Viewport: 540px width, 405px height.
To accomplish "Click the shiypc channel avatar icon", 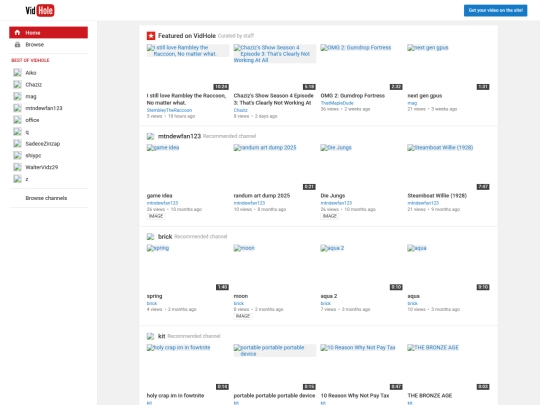I will pyautogui.click(x=17, y=155).
